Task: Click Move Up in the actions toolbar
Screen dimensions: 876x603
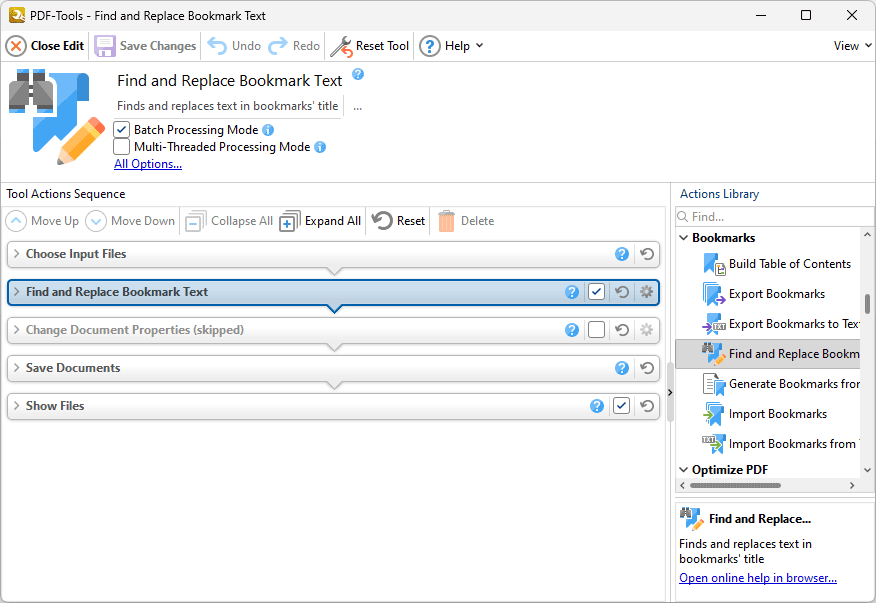Action: click(43, 221)
